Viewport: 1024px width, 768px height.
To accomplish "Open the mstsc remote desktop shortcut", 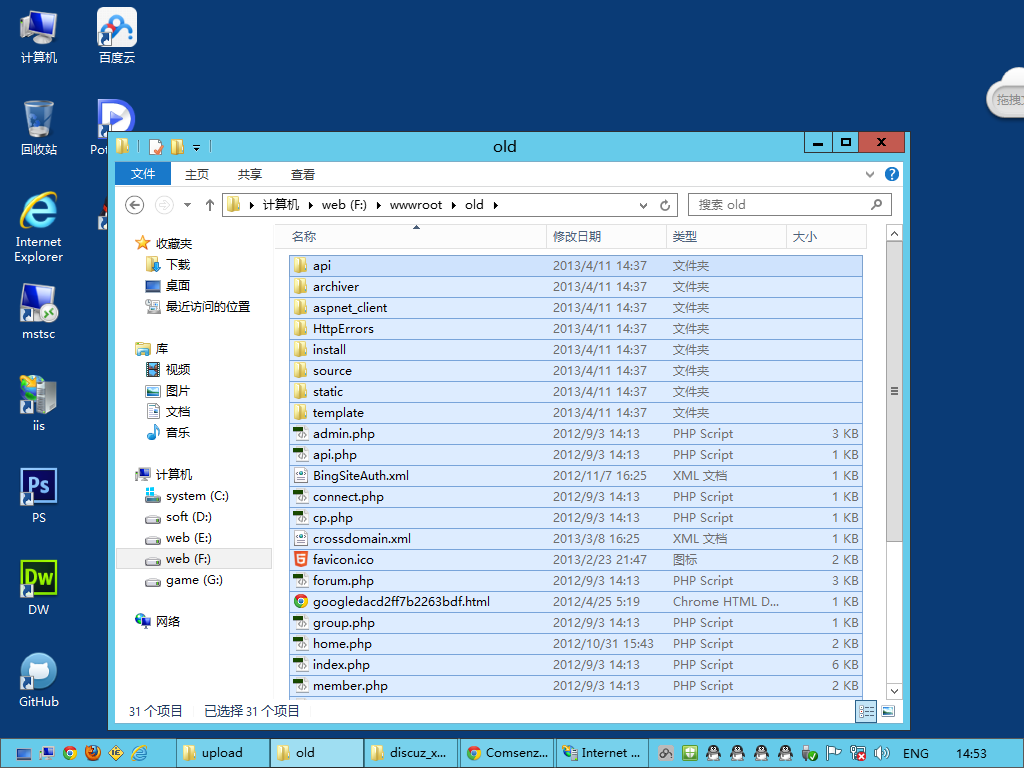I will tap(39, 312).
